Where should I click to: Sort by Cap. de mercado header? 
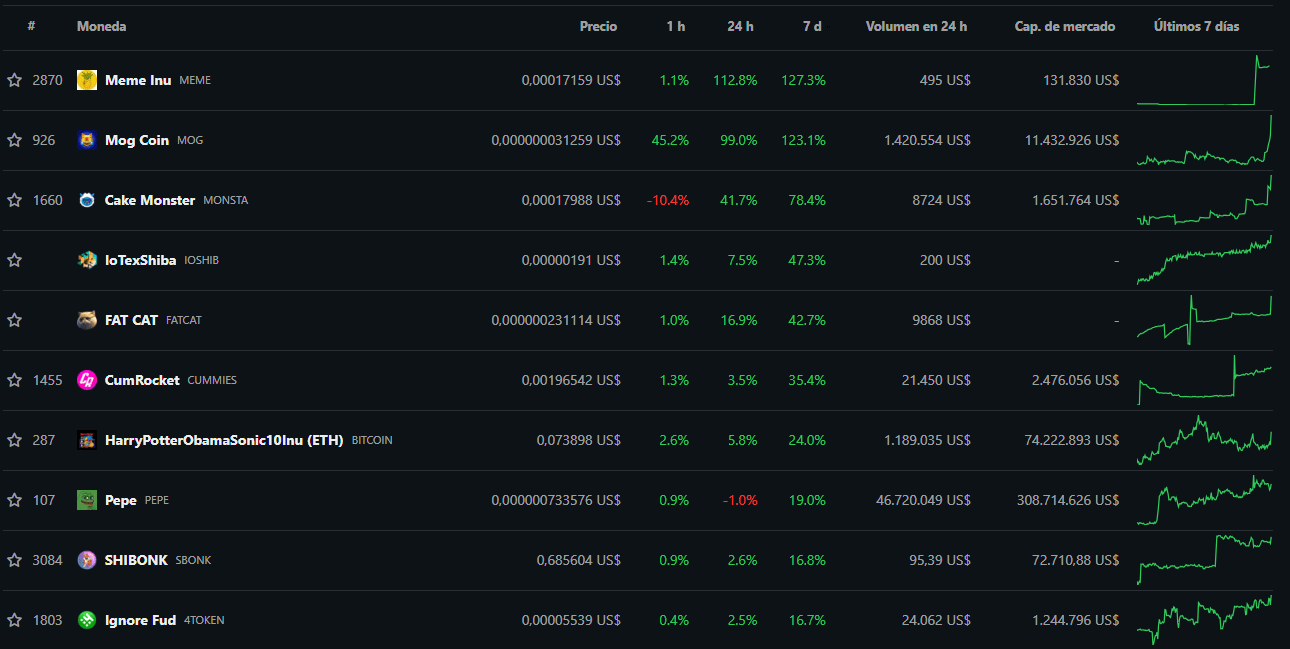1065,26
